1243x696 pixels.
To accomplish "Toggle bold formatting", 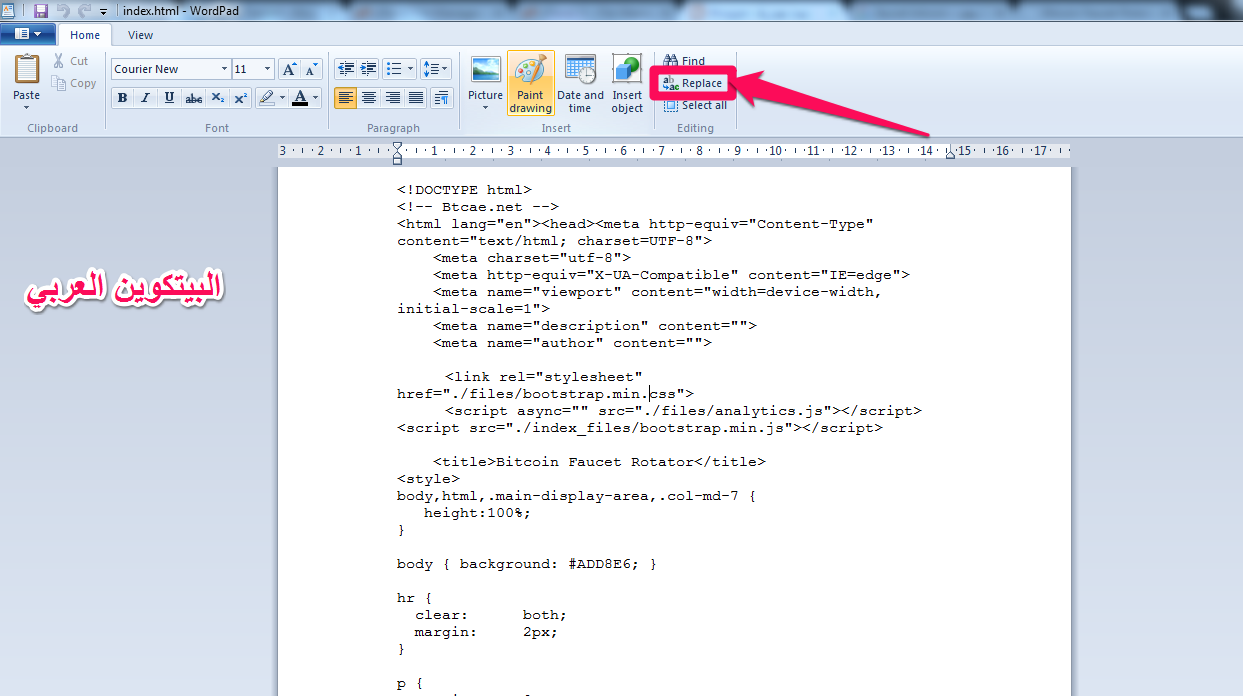I will pos(122,97).
